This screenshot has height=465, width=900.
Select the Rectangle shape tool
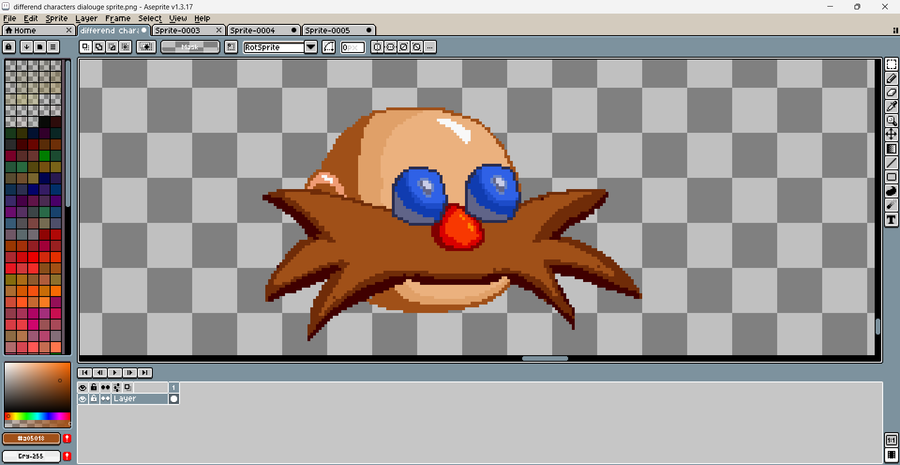pyautogui.click(x=891, y=177)
